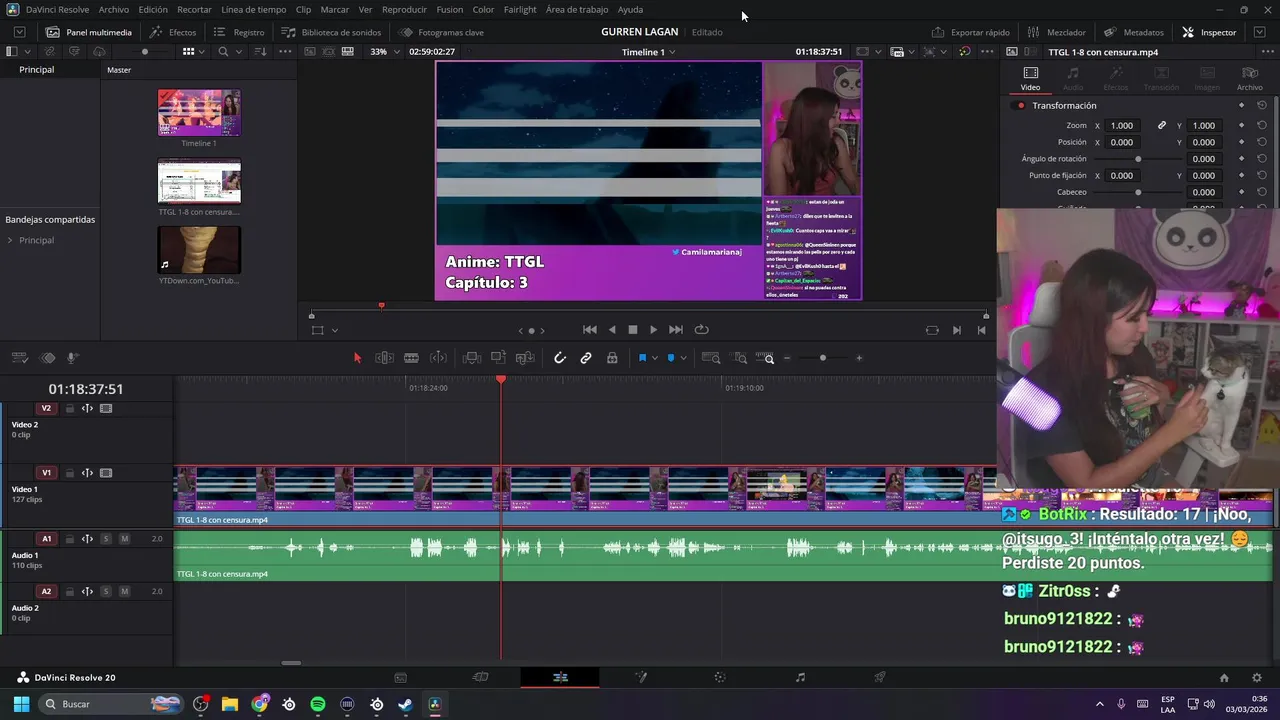Open the Biblioteca de sonidos panel
The width and height of the screenshot is (1280, 720).
pos(331,32)
